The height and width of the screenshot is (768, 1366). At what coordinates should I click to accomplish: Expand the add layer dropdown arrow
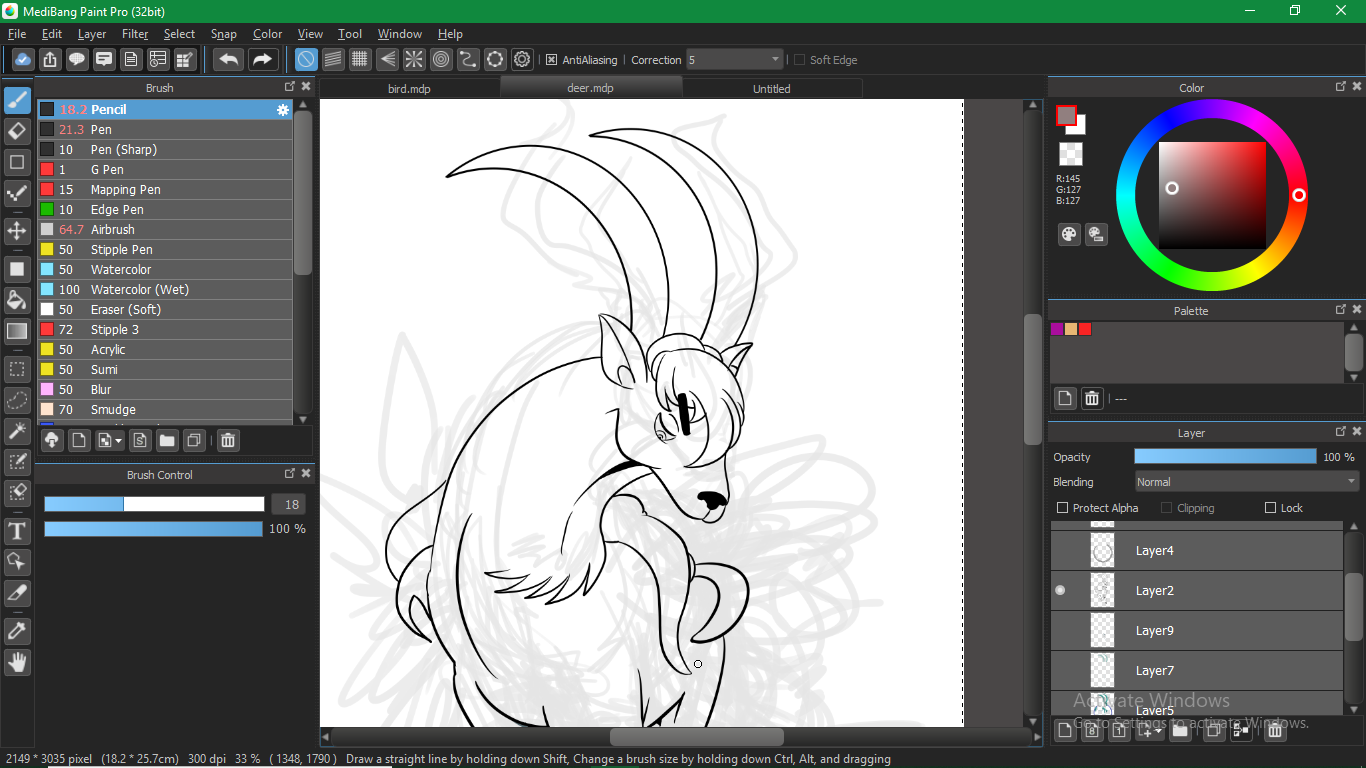(1158, 731)
